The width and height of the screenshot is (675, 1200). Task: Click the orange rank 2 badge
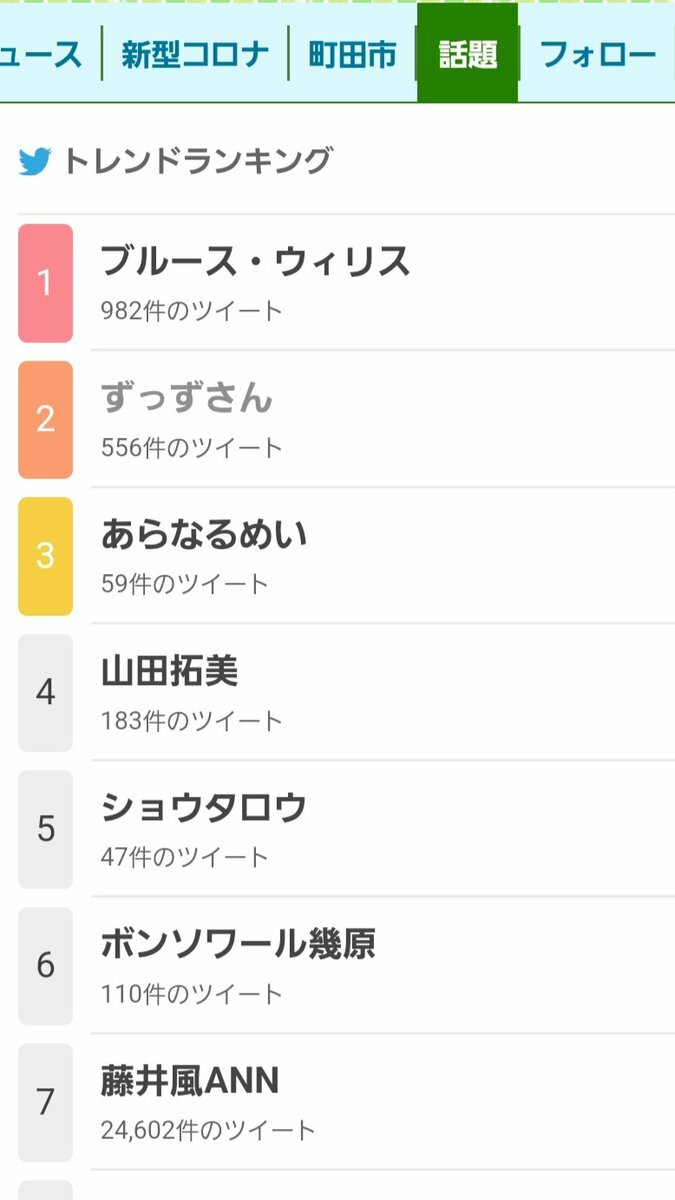click(x=45, y=420)
